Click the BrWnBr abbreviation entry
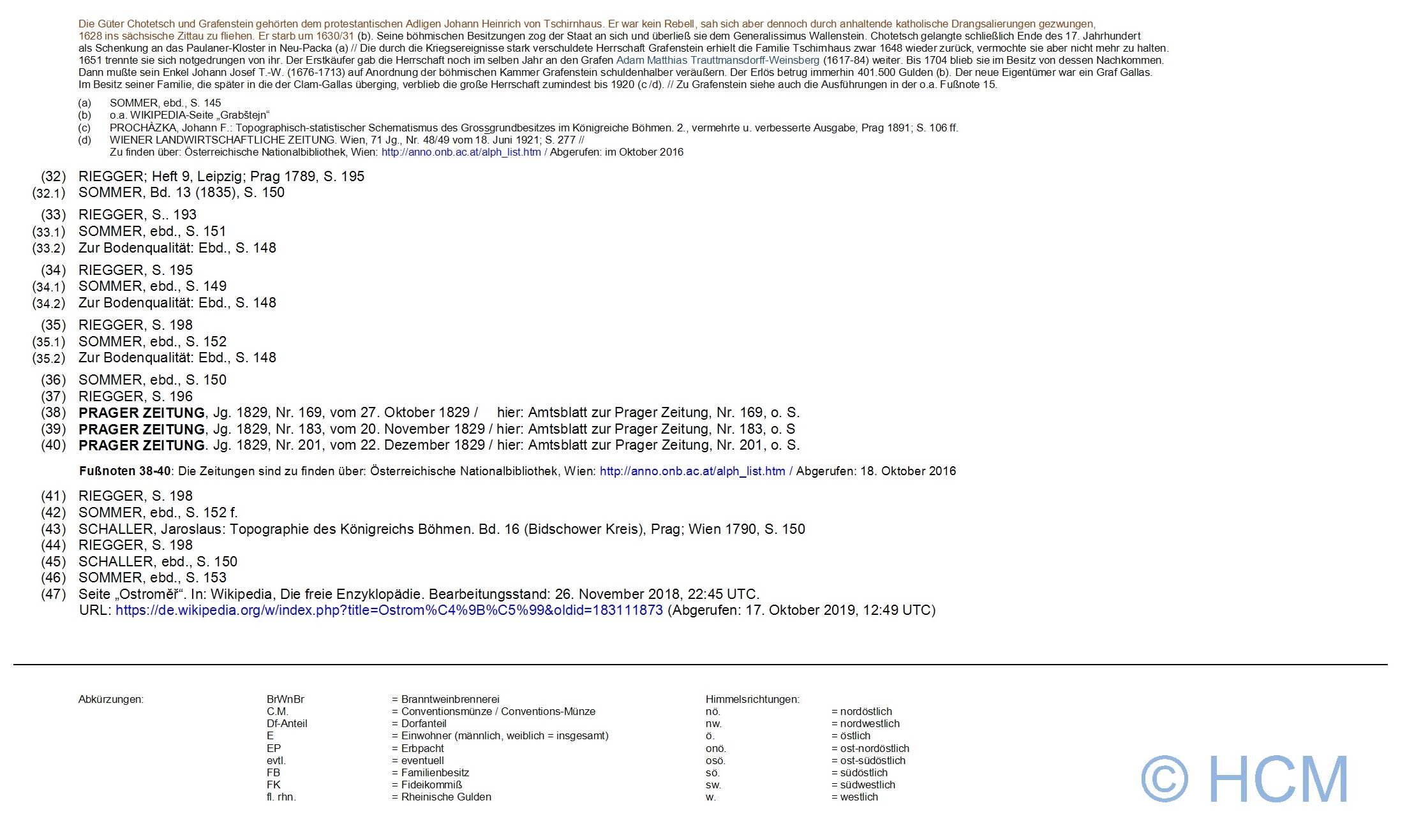Viewport: 1407px width, 840px height. click(285, 699)
